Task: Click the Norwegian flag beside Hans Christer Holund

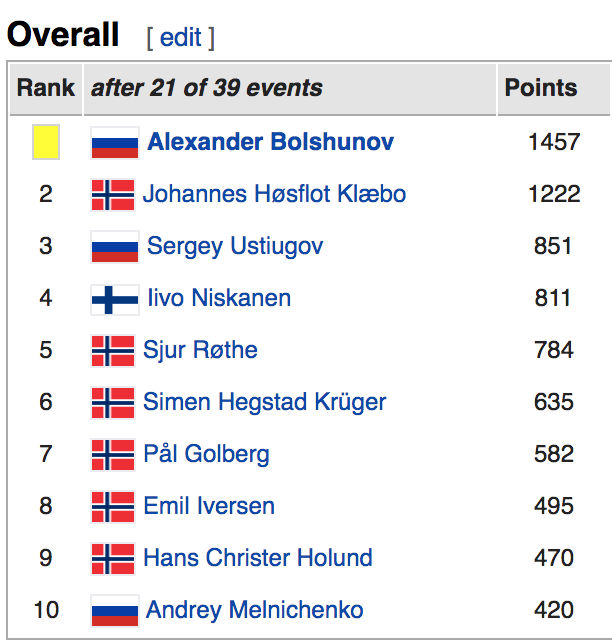Action: pos(112,558)
